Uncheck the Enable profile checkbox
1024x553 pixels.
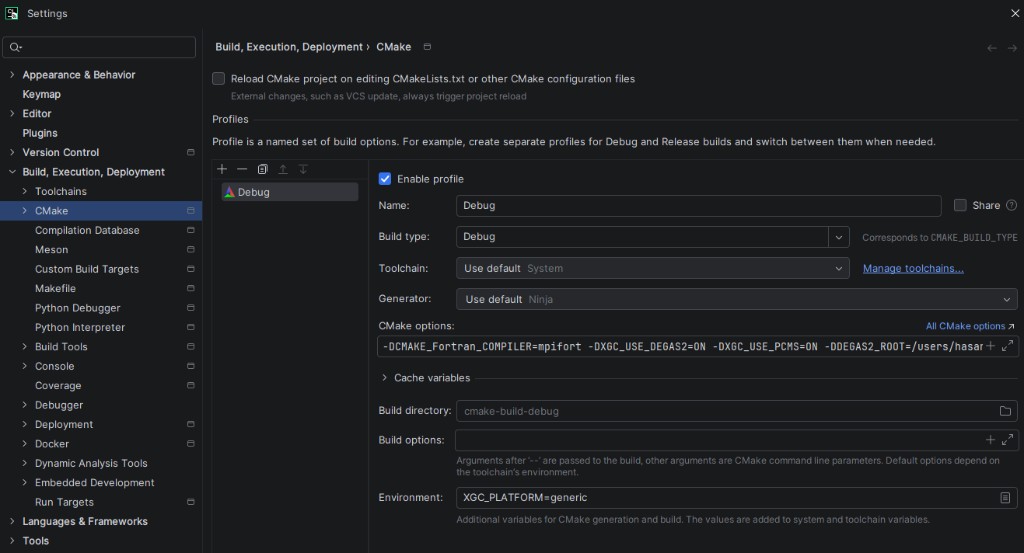pyautogui.click(x=385, y=179)
